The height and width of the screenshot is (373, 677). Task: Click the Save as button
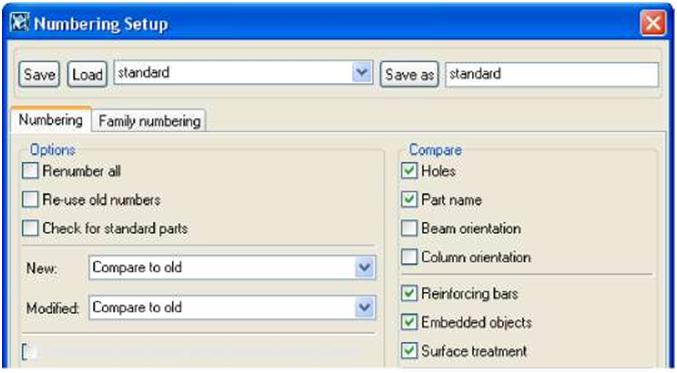409,74
